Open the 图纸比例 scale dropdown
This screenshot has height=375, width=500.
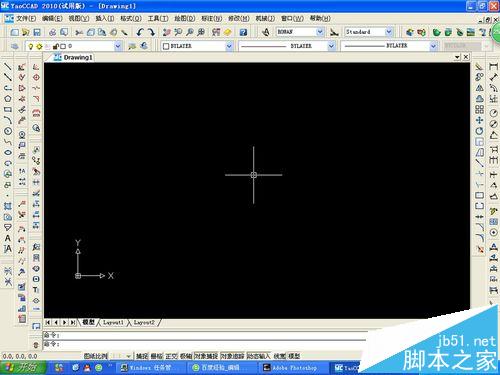point(128,356)
